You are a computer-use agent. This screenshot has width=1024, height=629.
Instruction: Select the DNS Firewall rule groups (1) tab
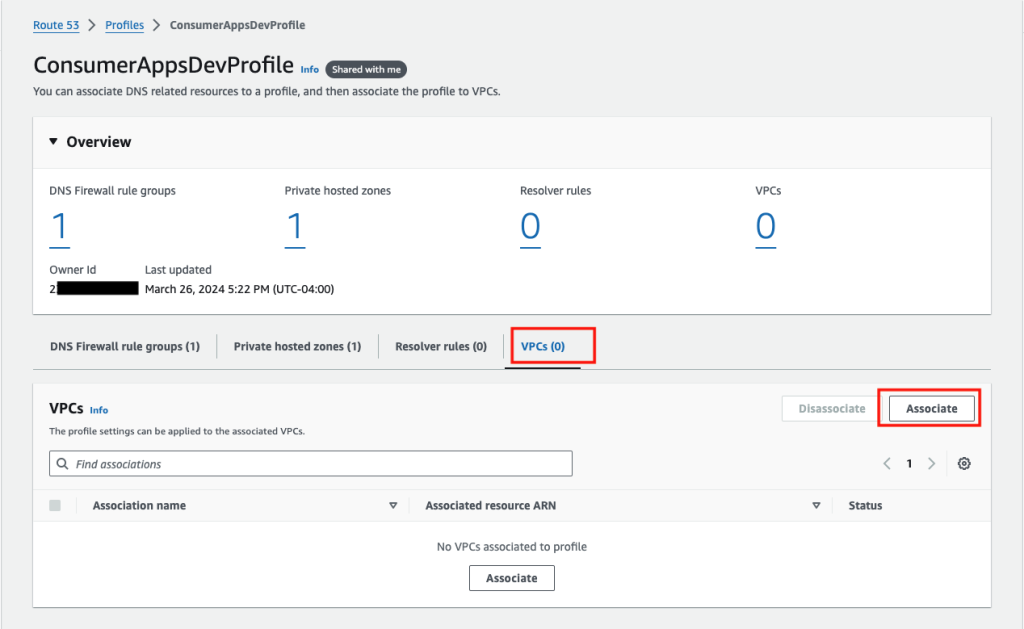click(125, 346)
